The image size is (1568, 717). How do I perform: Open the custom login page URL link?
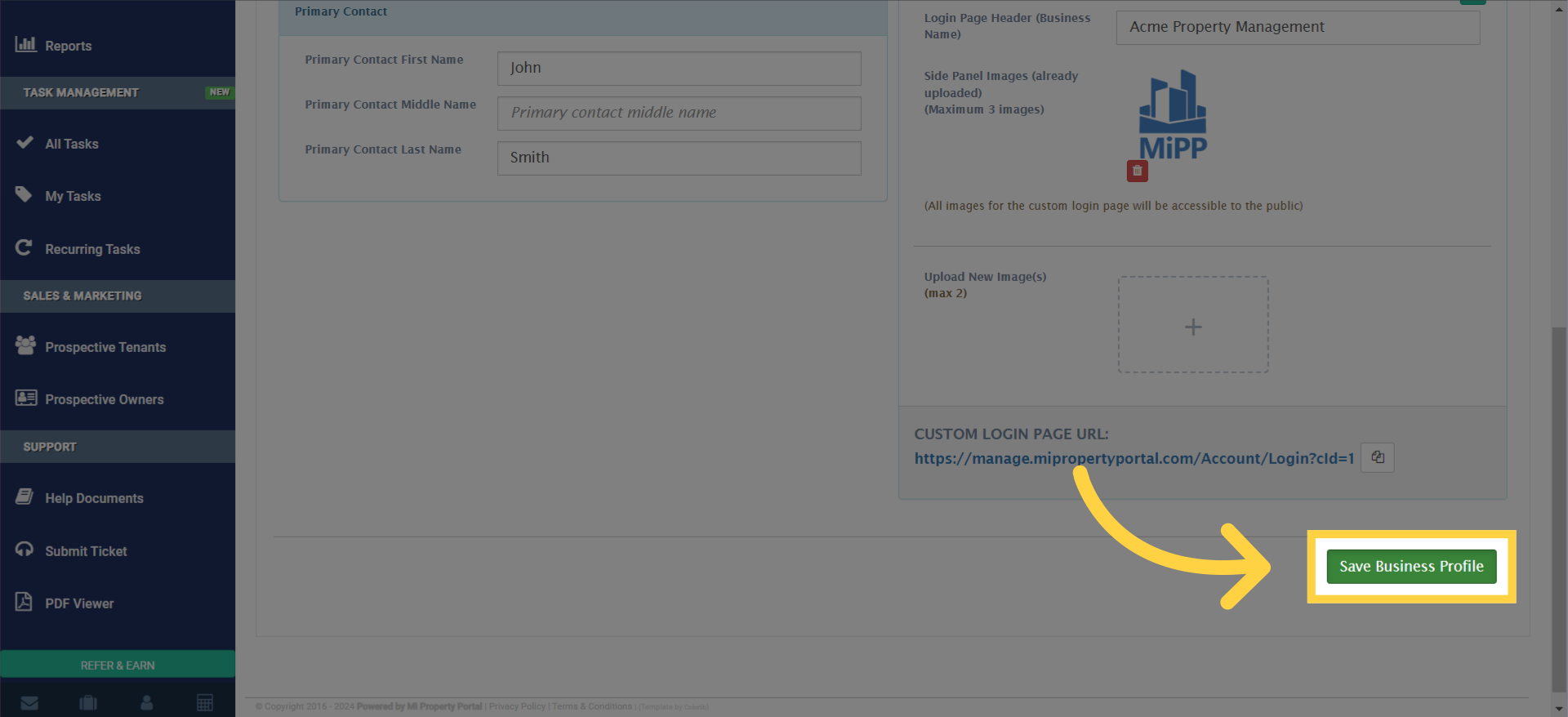coord(1134,459)
